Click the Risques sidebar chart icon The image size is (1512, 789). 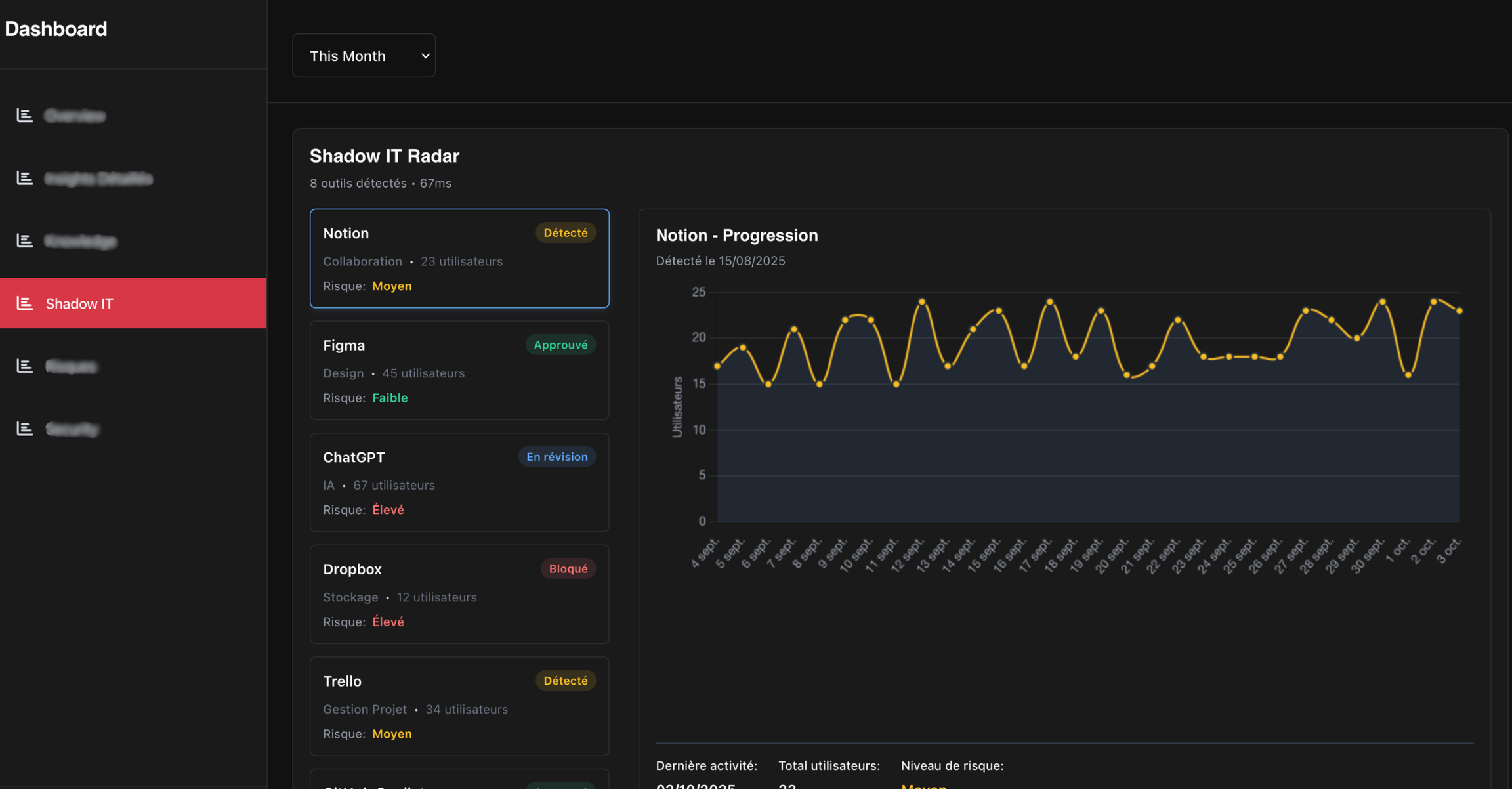pos(24,366)
